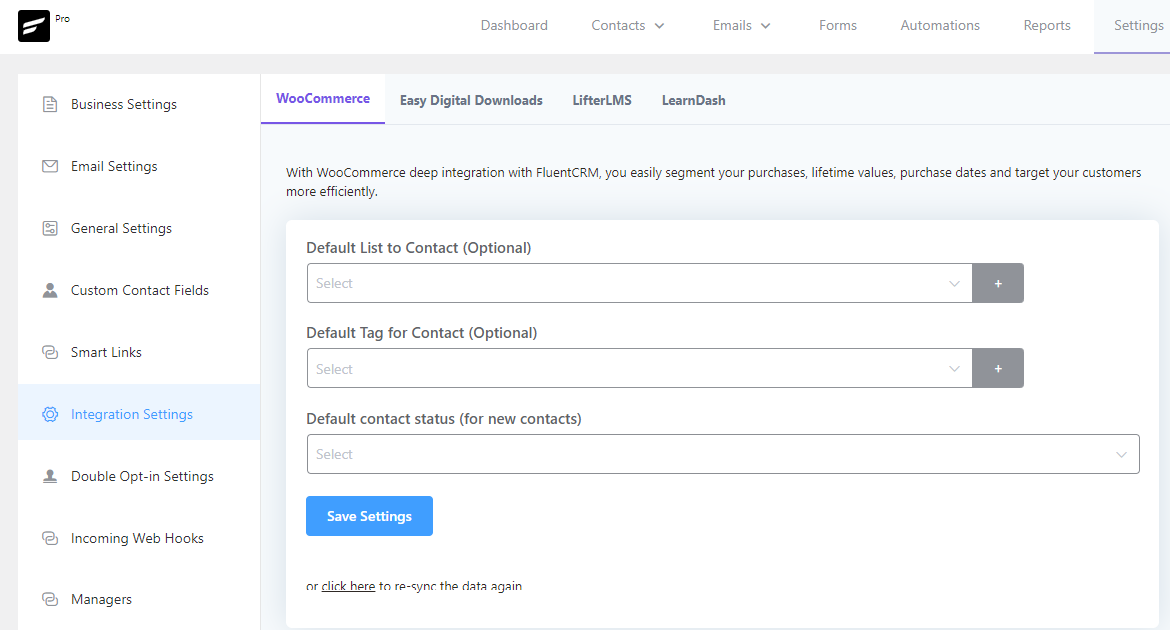The width and height of the screenshot is (1170, 630).
Task: Open the Default List to Contact dropdown
Action: [639, 283]
